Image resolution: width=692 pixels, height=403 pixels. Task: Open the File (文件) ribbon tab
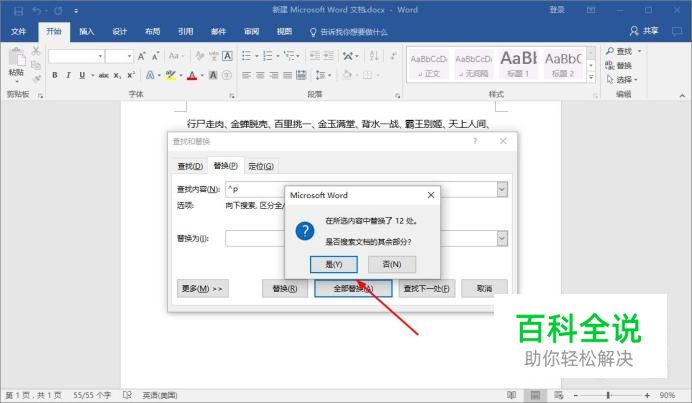coord(19,31)
